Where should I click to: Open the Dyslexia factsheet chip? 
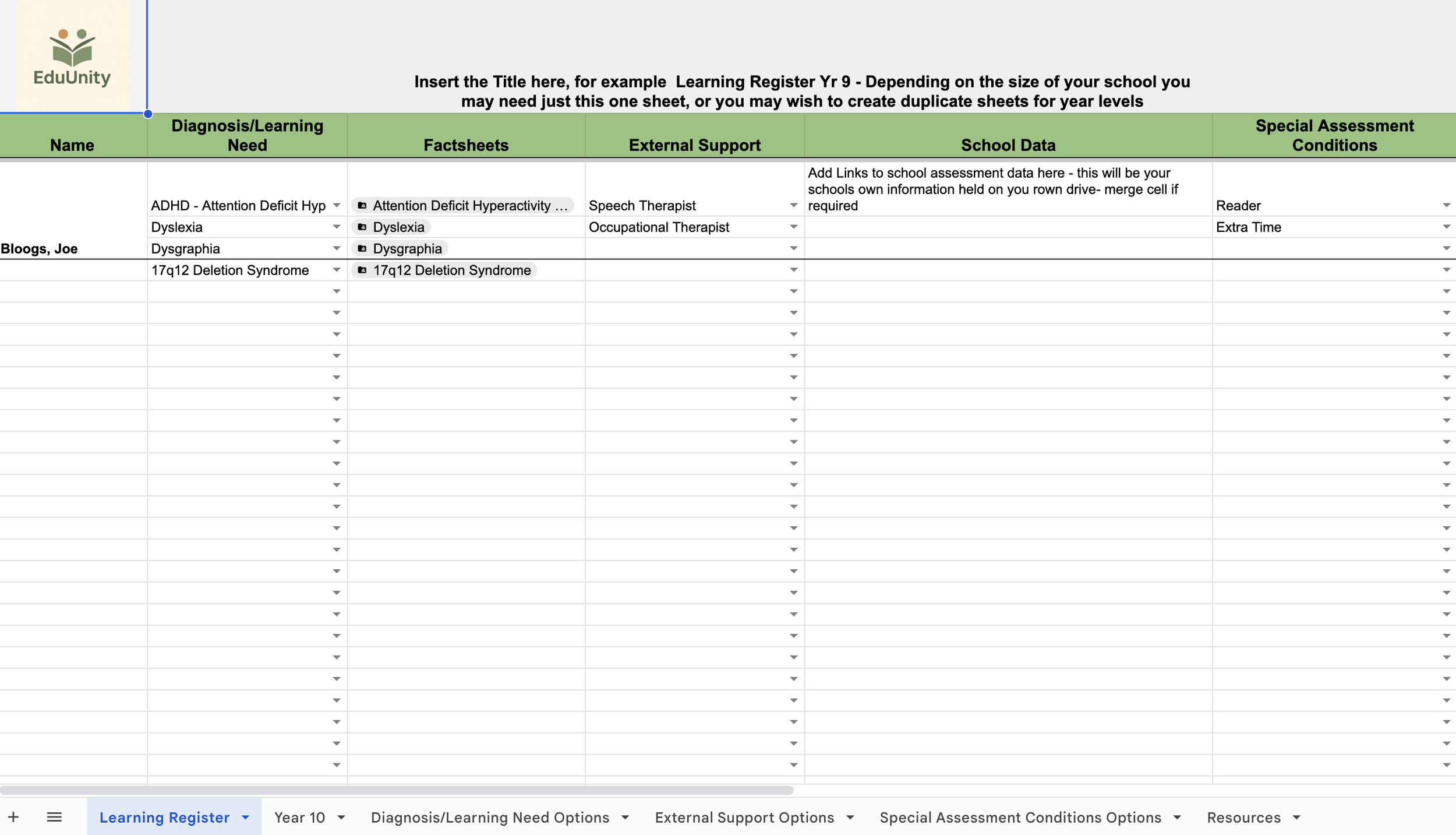pyautogui.click(x=391, y=227)
